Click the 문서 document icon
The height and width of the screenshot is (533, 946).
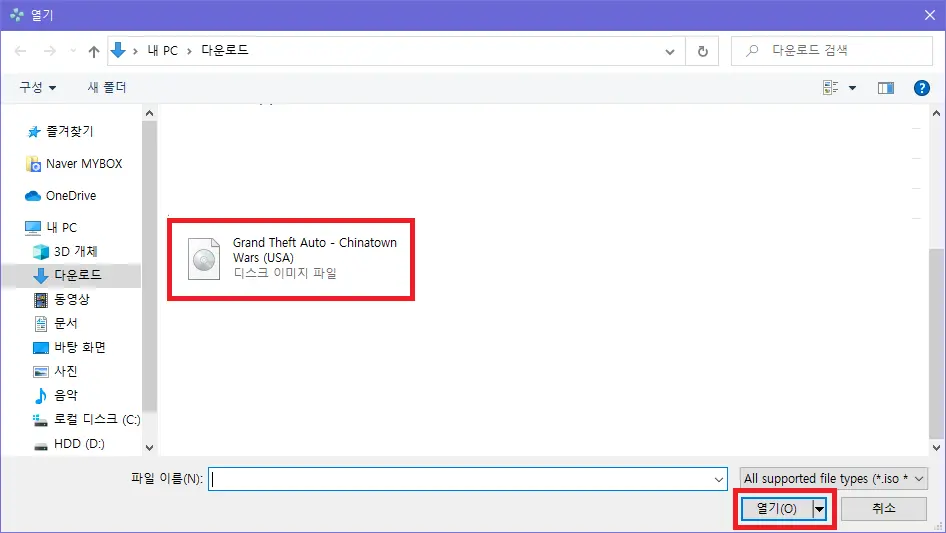40,324
